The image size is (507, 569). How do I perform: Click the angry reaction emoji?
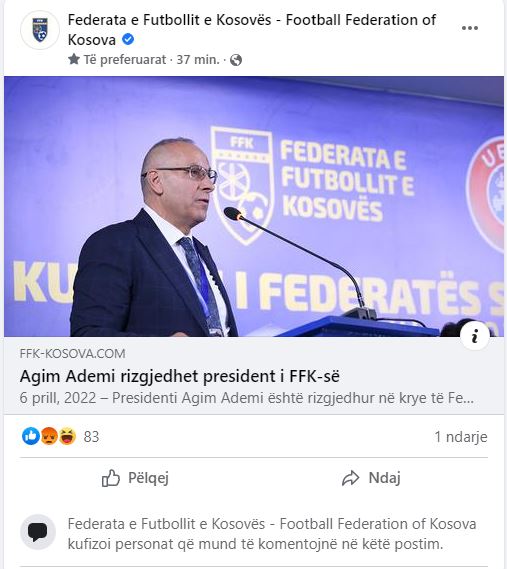click(49, 436)
